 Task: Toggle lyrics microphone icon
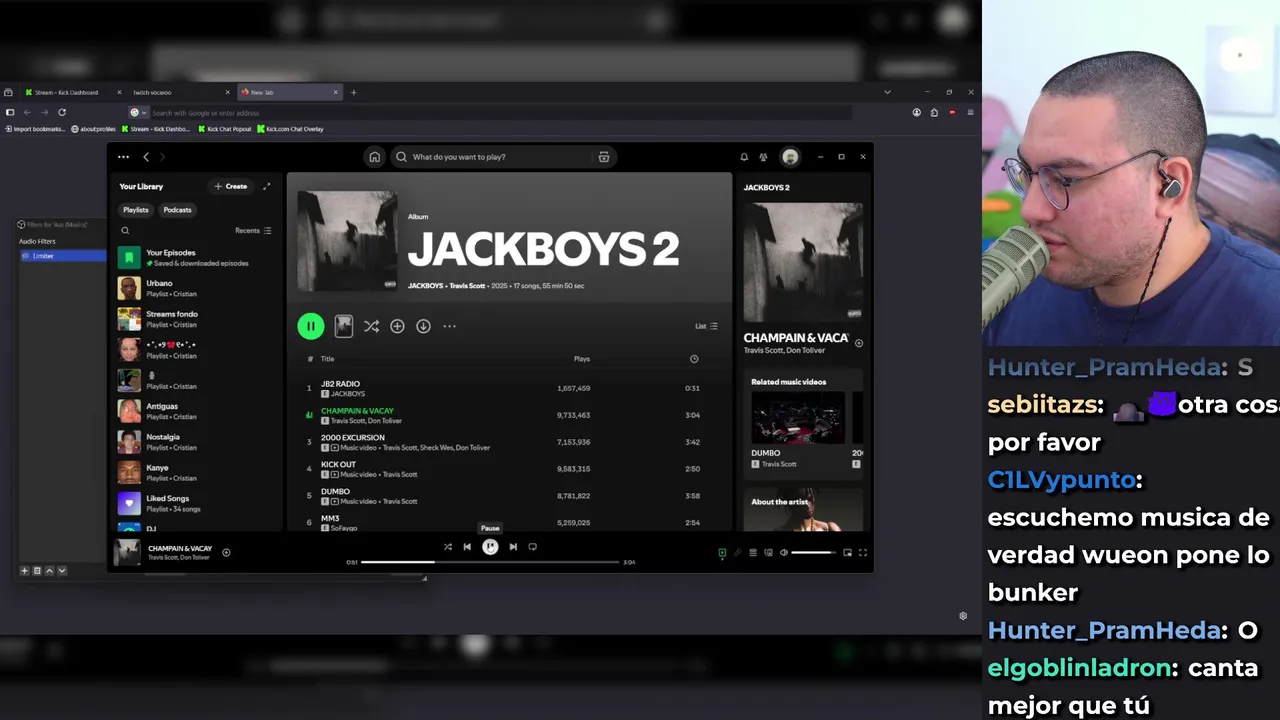click(738, 552)
